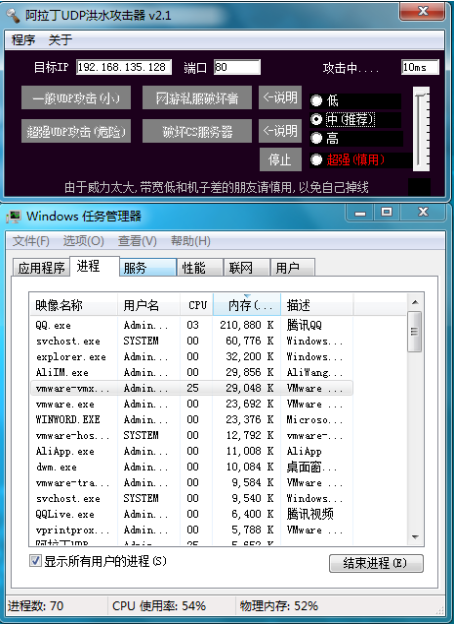Click the process list scroll-down arrow

(415, 537)
